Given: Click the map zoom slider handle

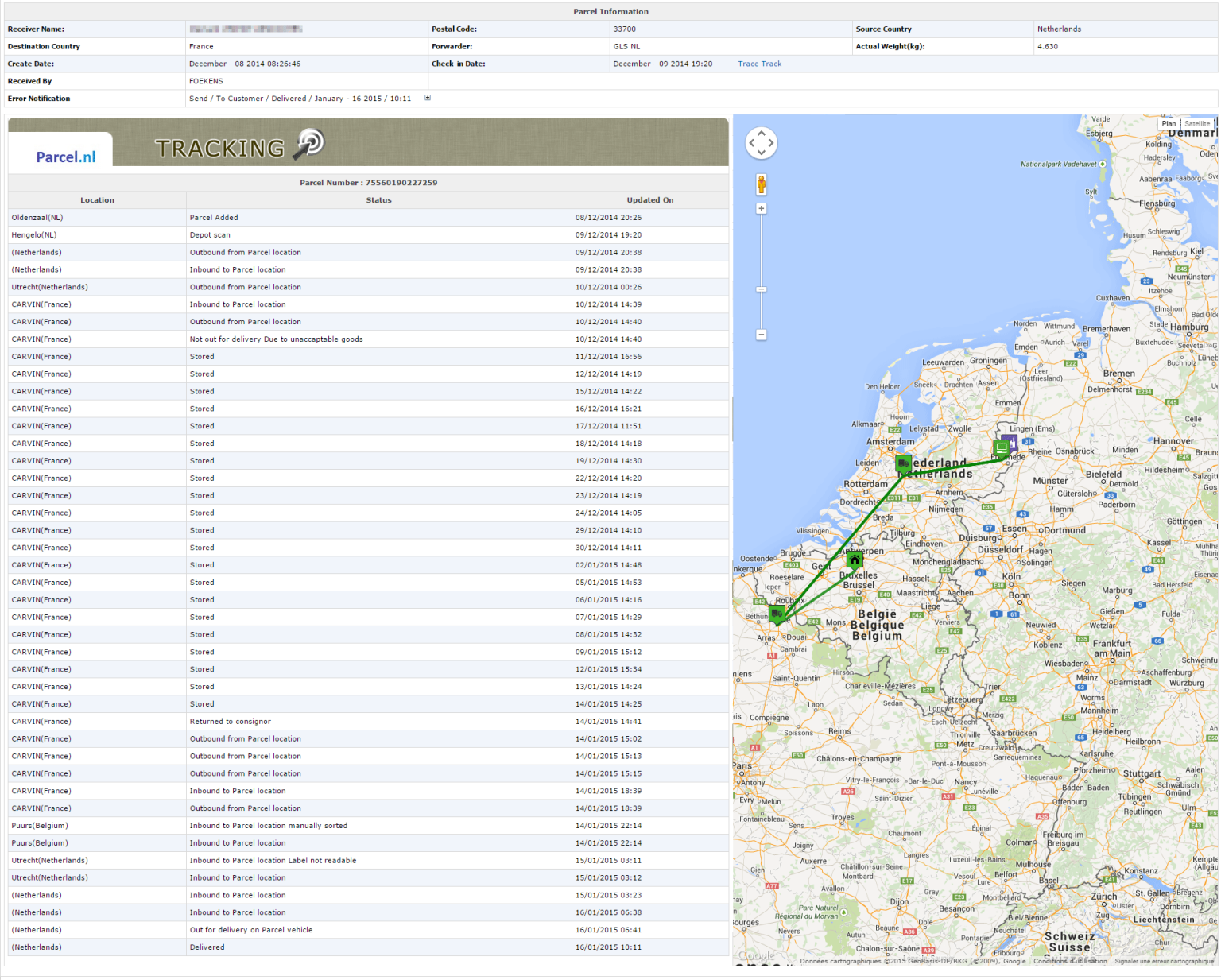Looking at the screenshot, I should [761, 289].
